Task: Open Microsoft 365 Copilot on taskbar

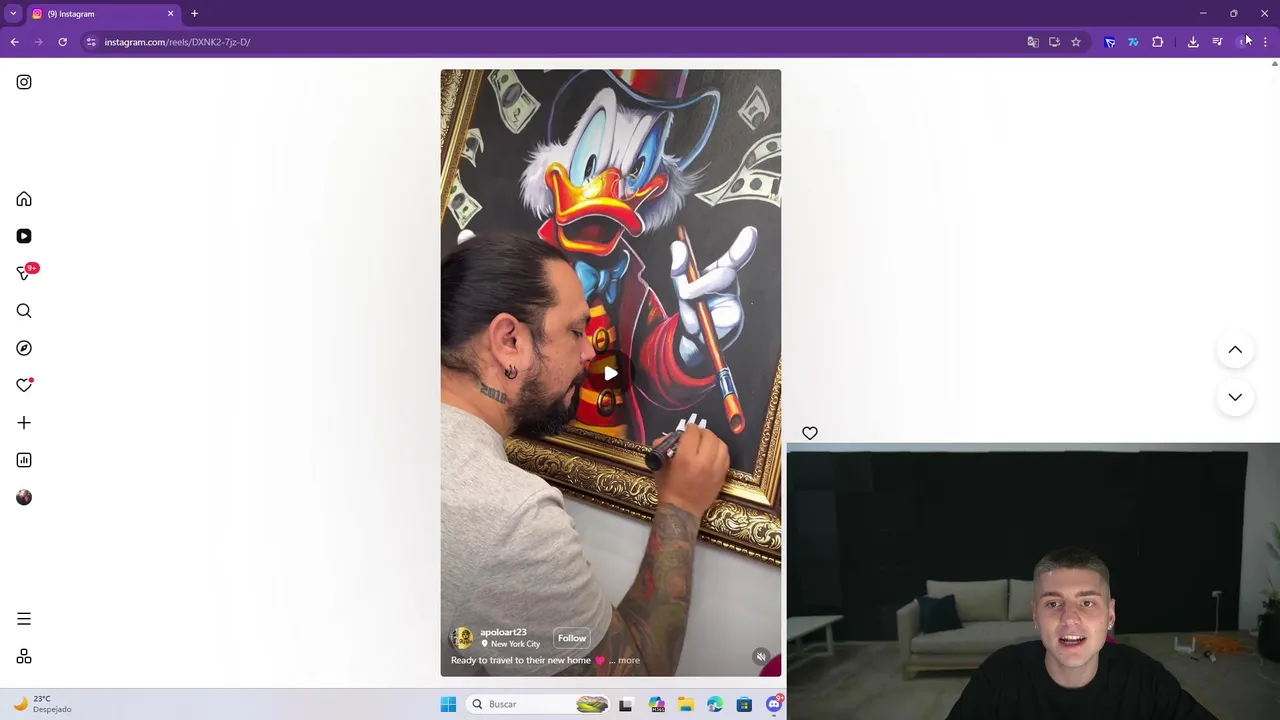Action: [x=656, y=705]
